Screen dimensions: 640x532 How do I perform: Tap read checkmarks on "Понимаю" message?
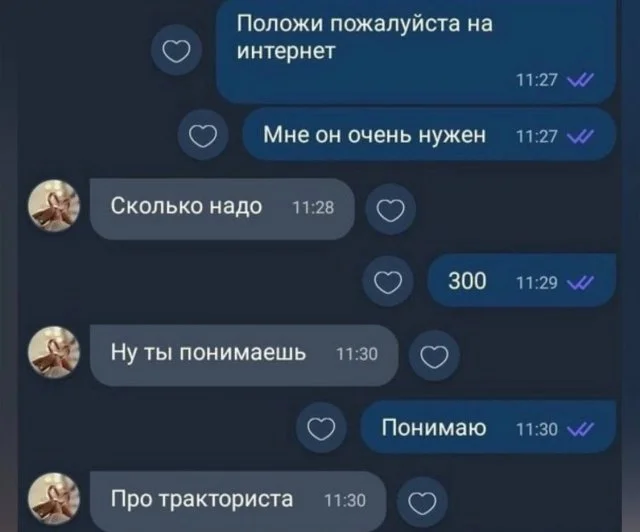pyautogui.click(x=580, y=429)
